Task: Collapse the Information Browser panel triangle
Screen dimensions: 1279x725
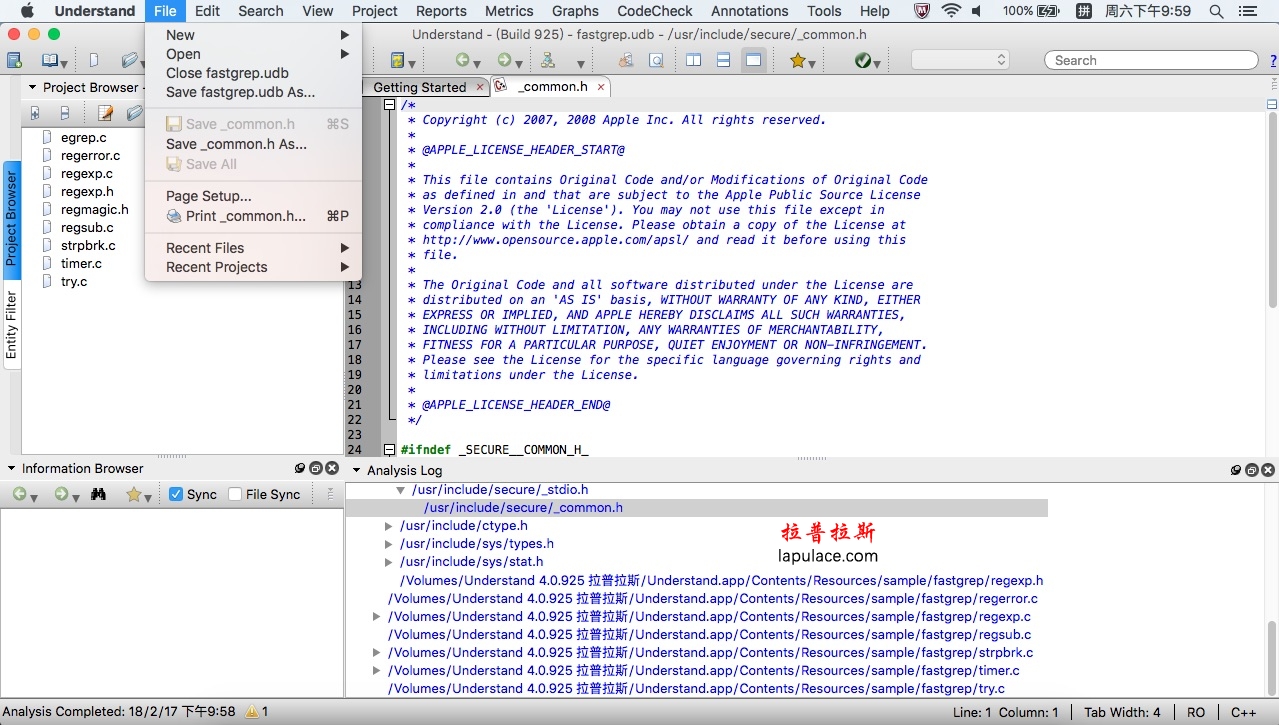Action: click(11, 468)
